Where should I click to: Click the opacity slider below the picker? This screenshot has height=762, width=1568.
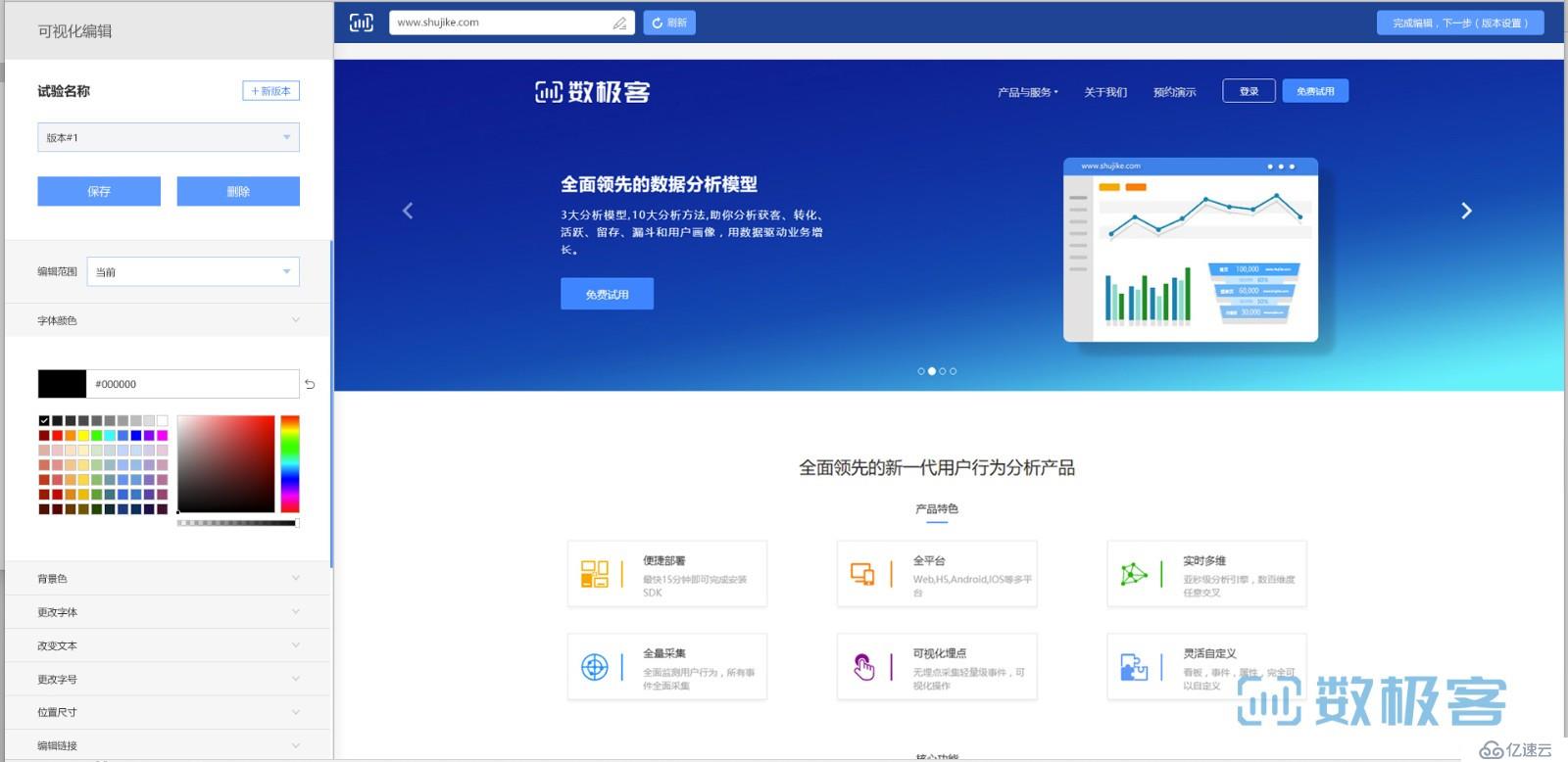pos(237,523)
